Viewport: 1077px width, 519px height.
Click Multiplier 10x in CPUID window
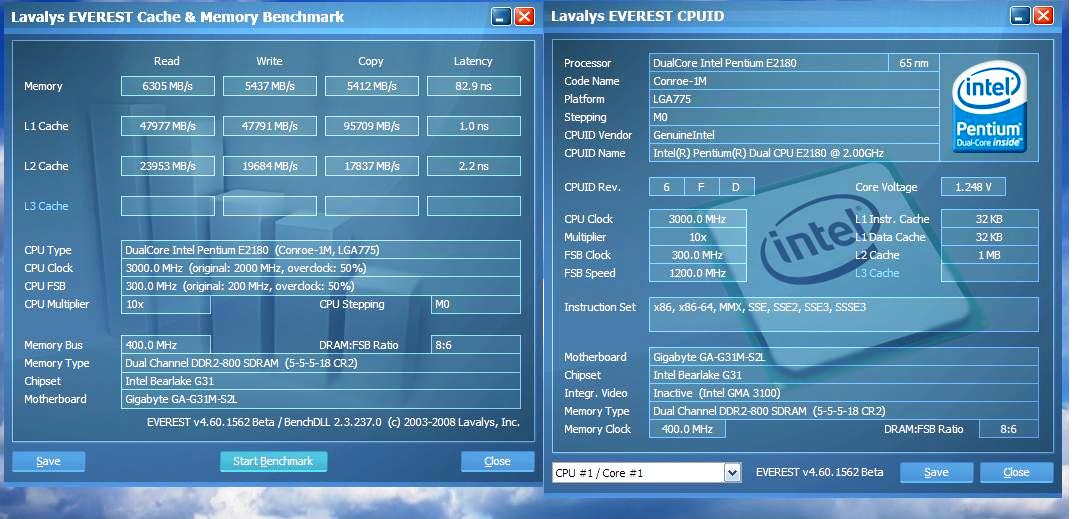(697, 237)
